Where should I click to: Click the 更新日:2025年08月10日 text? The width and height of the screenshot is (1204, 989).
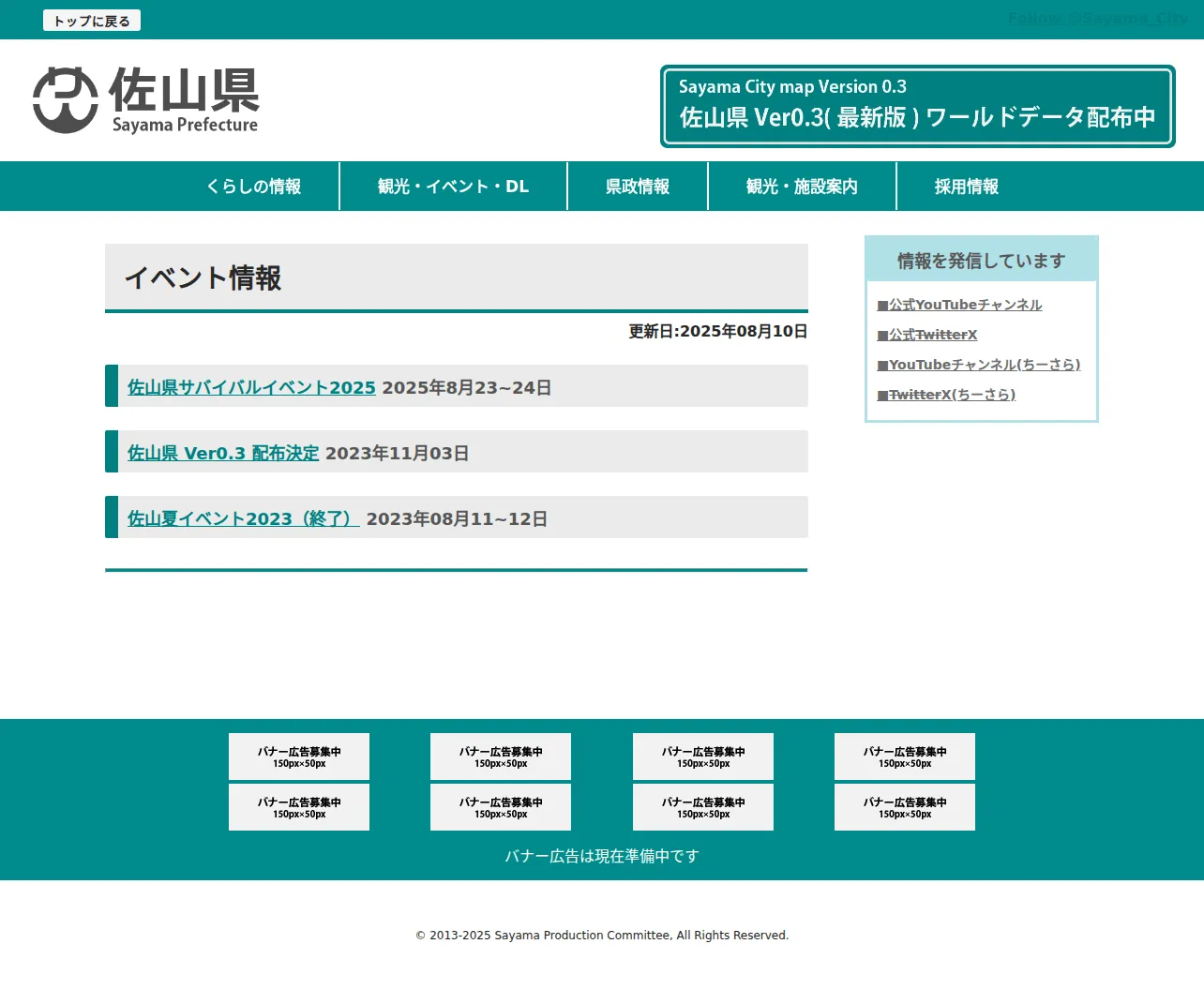tap(718, 331)
